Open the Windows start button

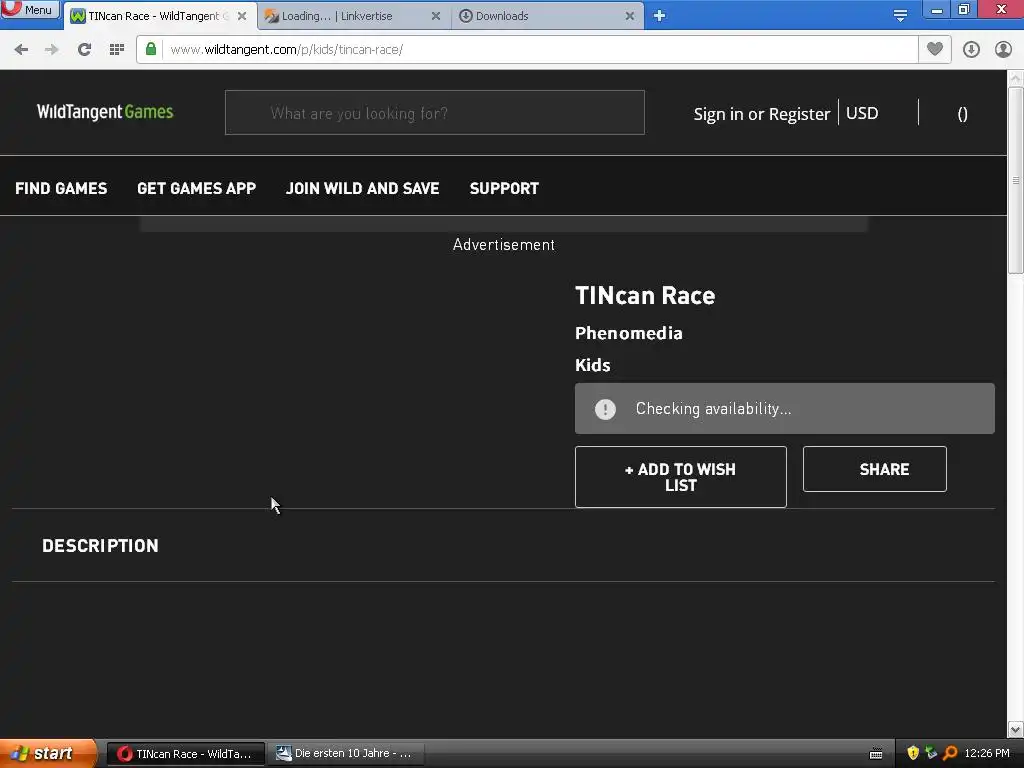[x=48, y=753]
